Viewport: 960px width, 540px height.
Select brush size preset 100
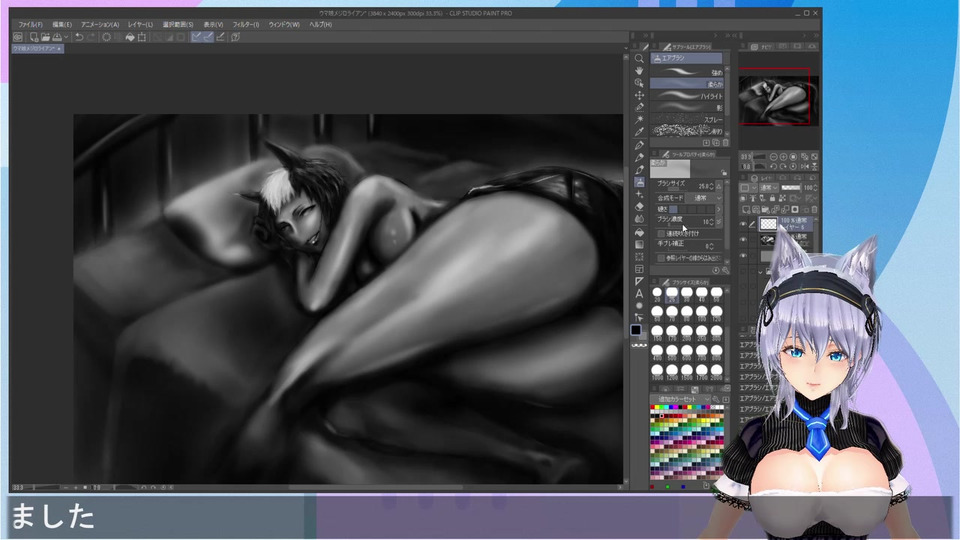[702, 315]
